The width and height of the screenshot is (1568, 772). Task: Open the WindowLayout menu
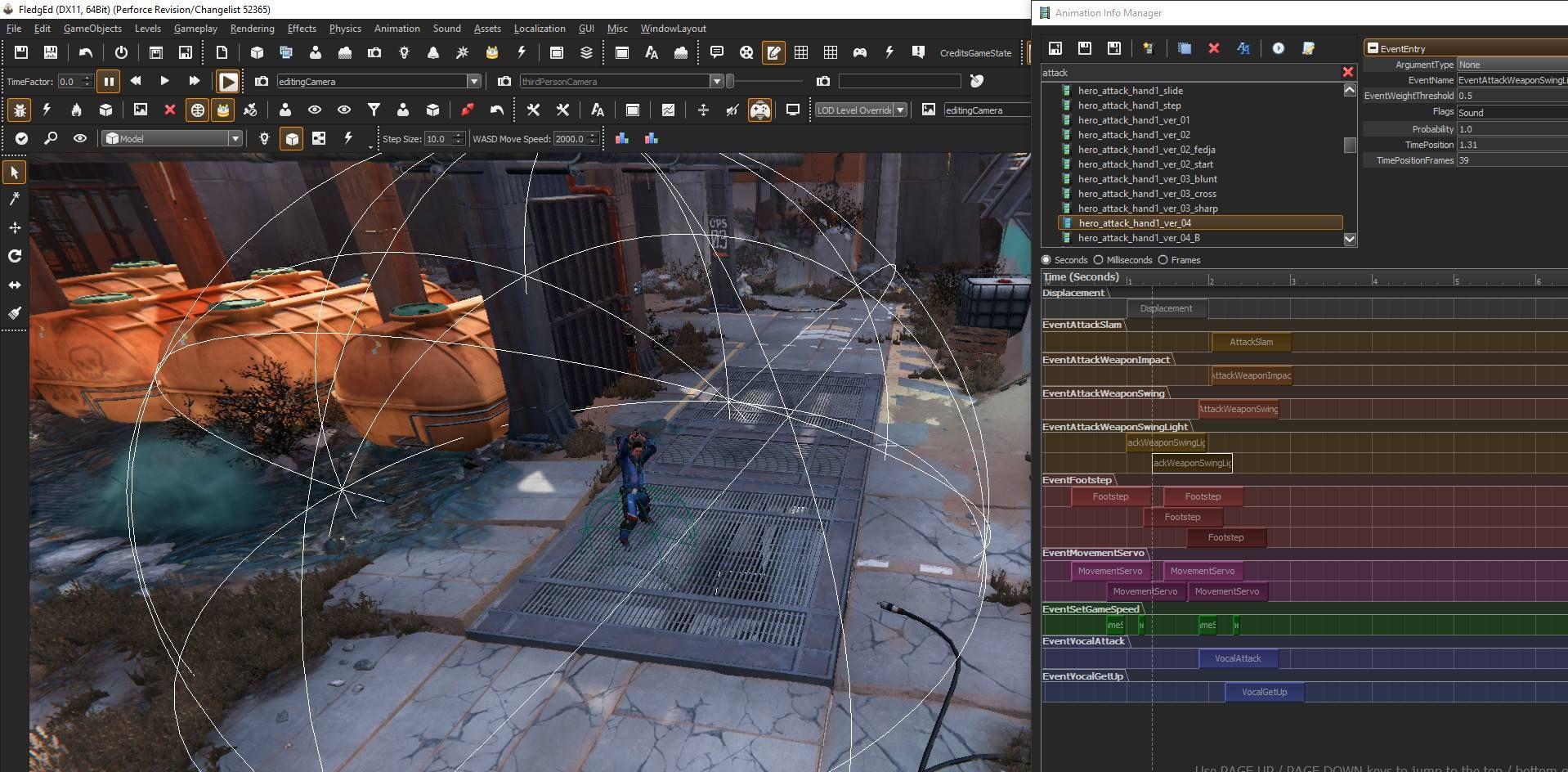click(673, 28)
